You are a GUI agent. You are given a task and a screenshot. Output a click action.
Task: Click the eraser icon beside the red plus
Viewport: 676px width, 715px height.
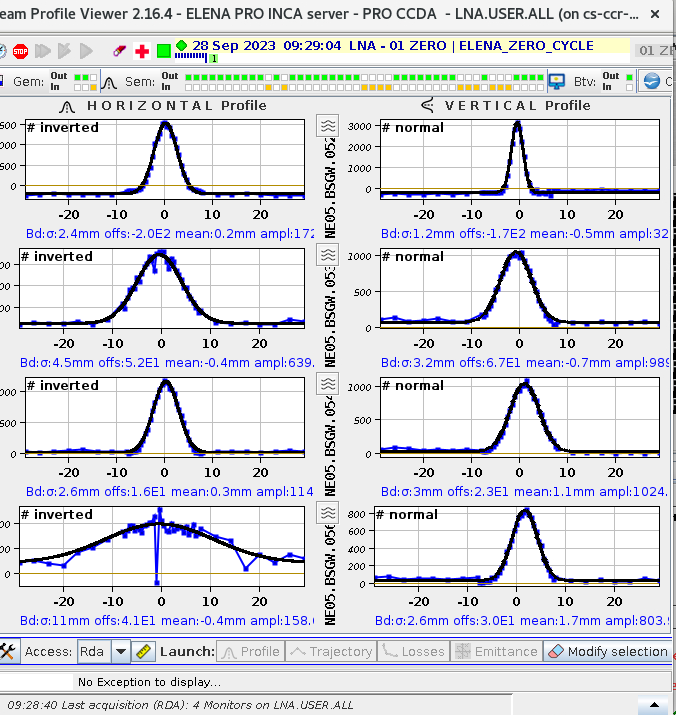(x=120, y=50)
